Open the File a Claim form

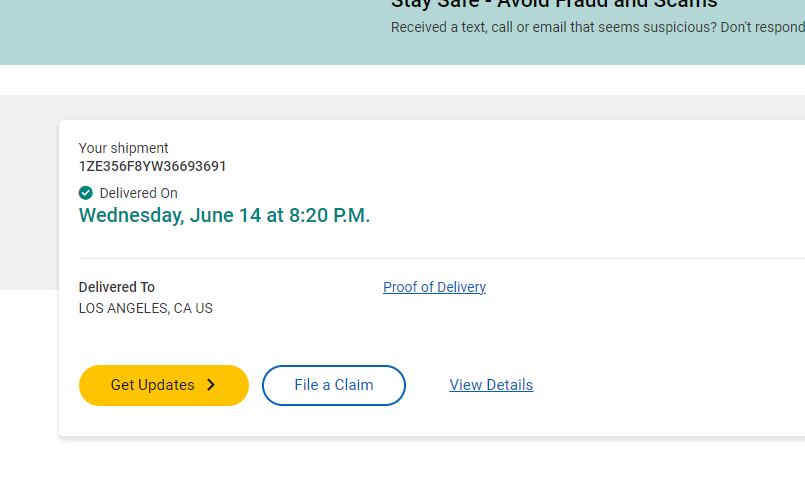333,385
